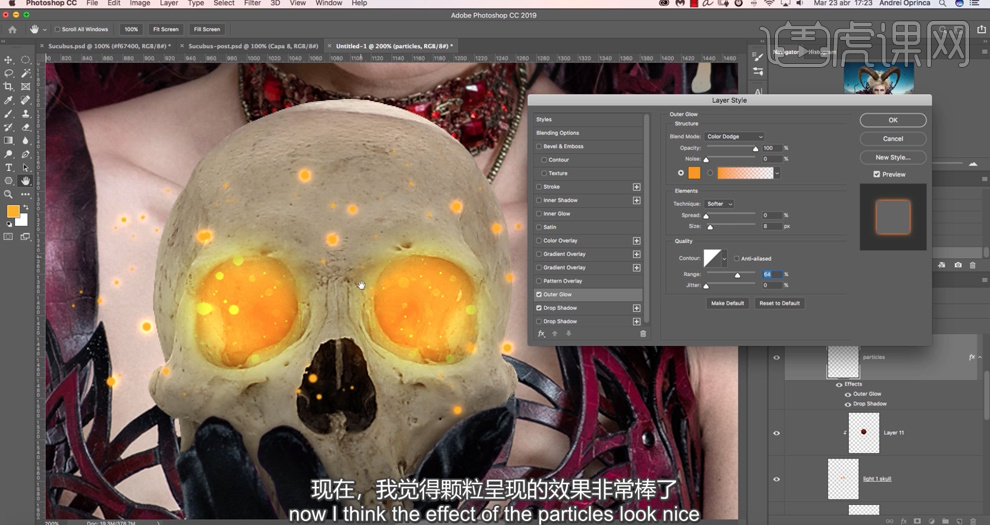
Task: Uncheck the Preview checkbox
Action: click(877, 174)
